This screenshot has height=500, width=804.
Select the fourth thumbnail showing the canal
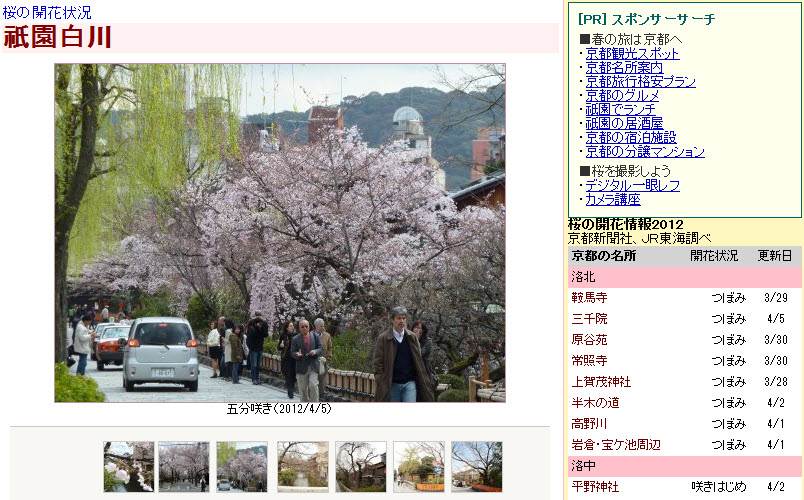[x=303, y=467]
